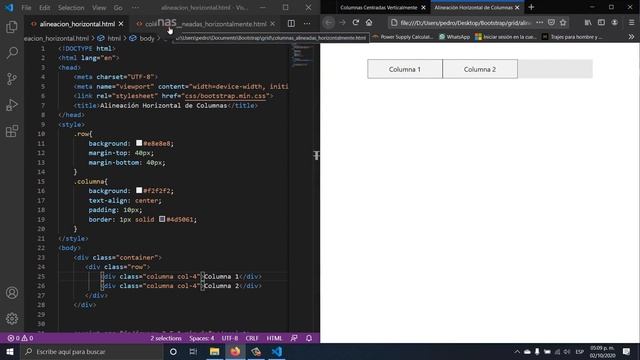This screenshot has height=360, width=640.
Task: Click the 2 selections status item
Action: coord(166,338)
